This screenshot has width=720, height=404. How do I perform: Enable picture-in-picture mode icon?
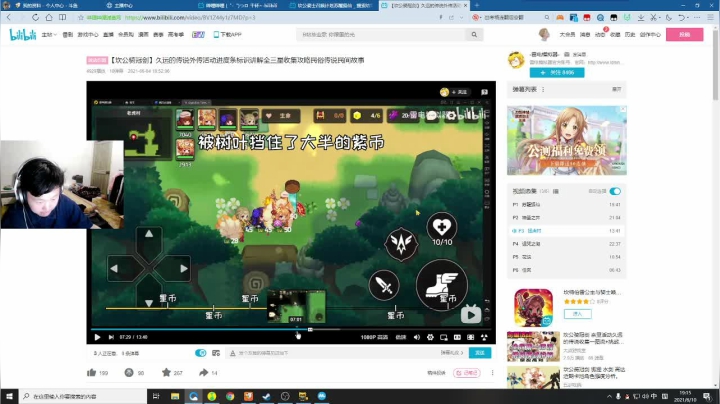[x=444, y=337]
